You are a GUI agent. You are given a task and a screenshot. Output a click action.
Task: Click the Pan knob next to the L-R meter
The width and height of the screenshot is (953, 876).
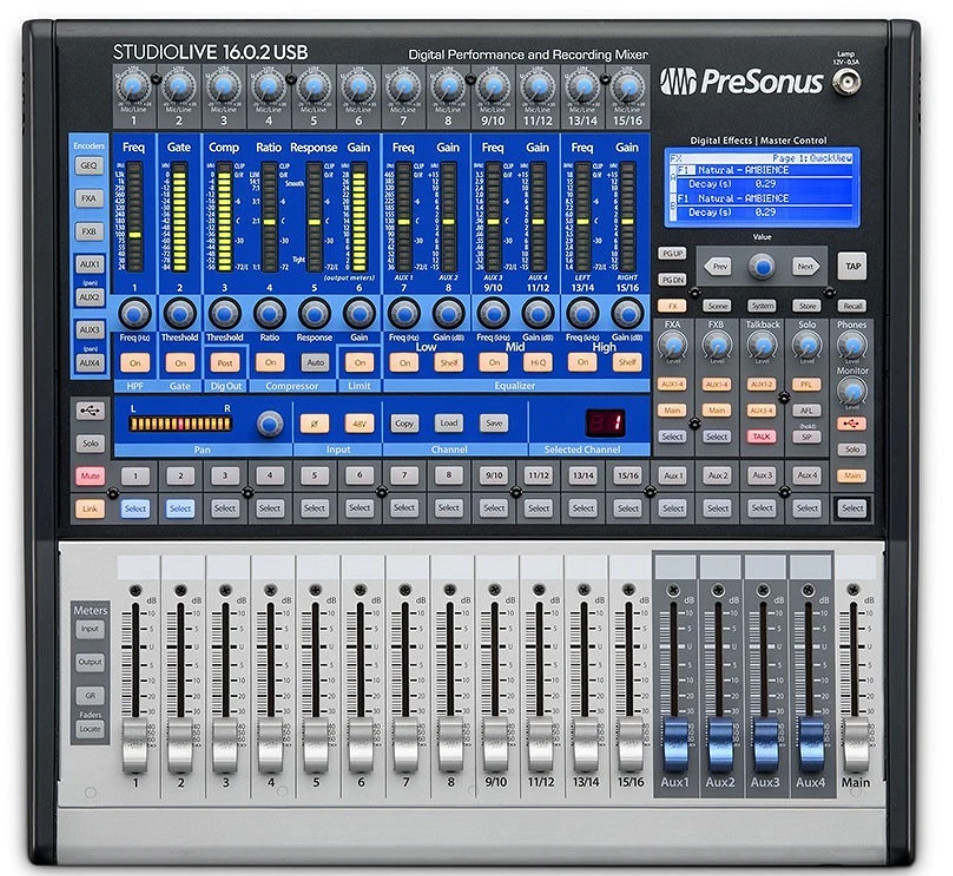(270, 423)
